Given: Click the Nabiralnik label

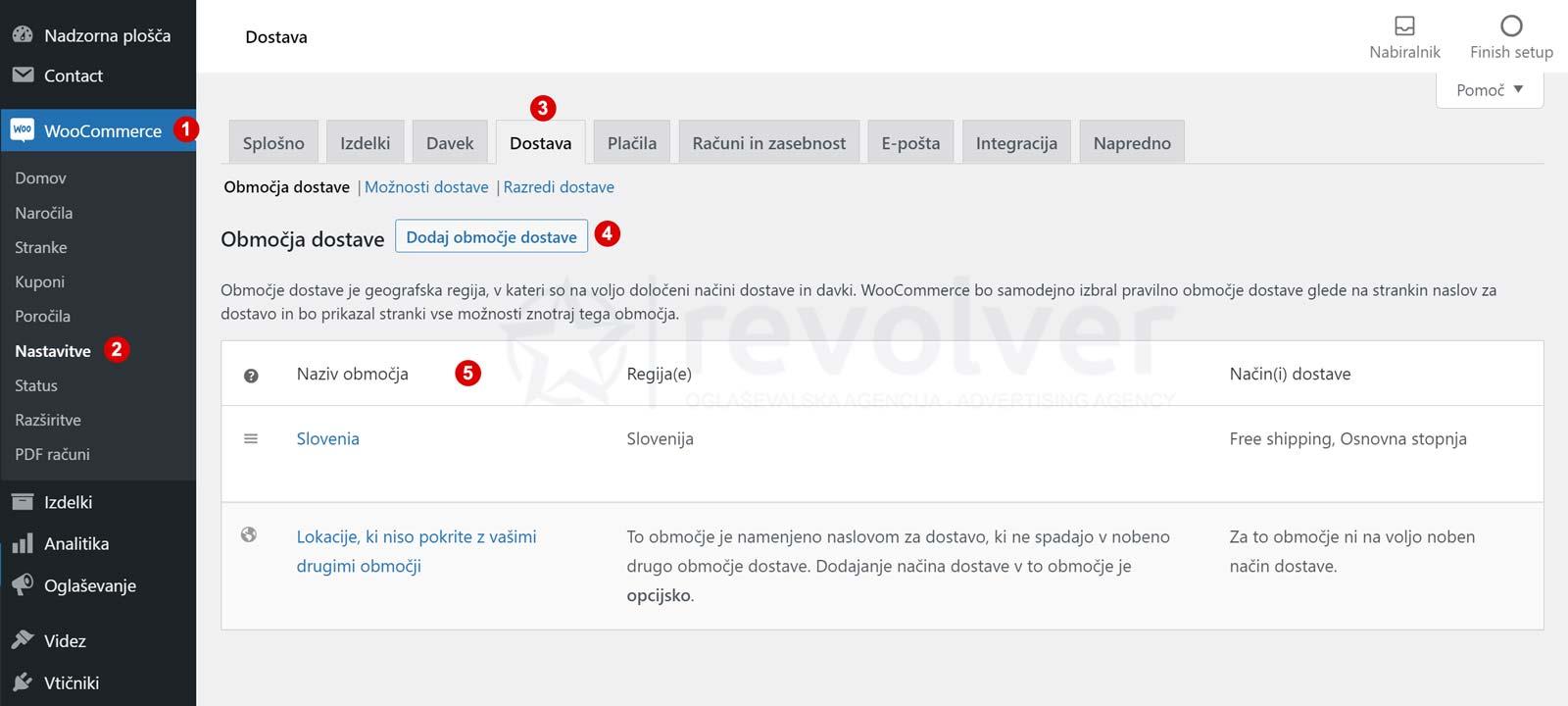Looking at the screenshot, I should [1404, 52].
